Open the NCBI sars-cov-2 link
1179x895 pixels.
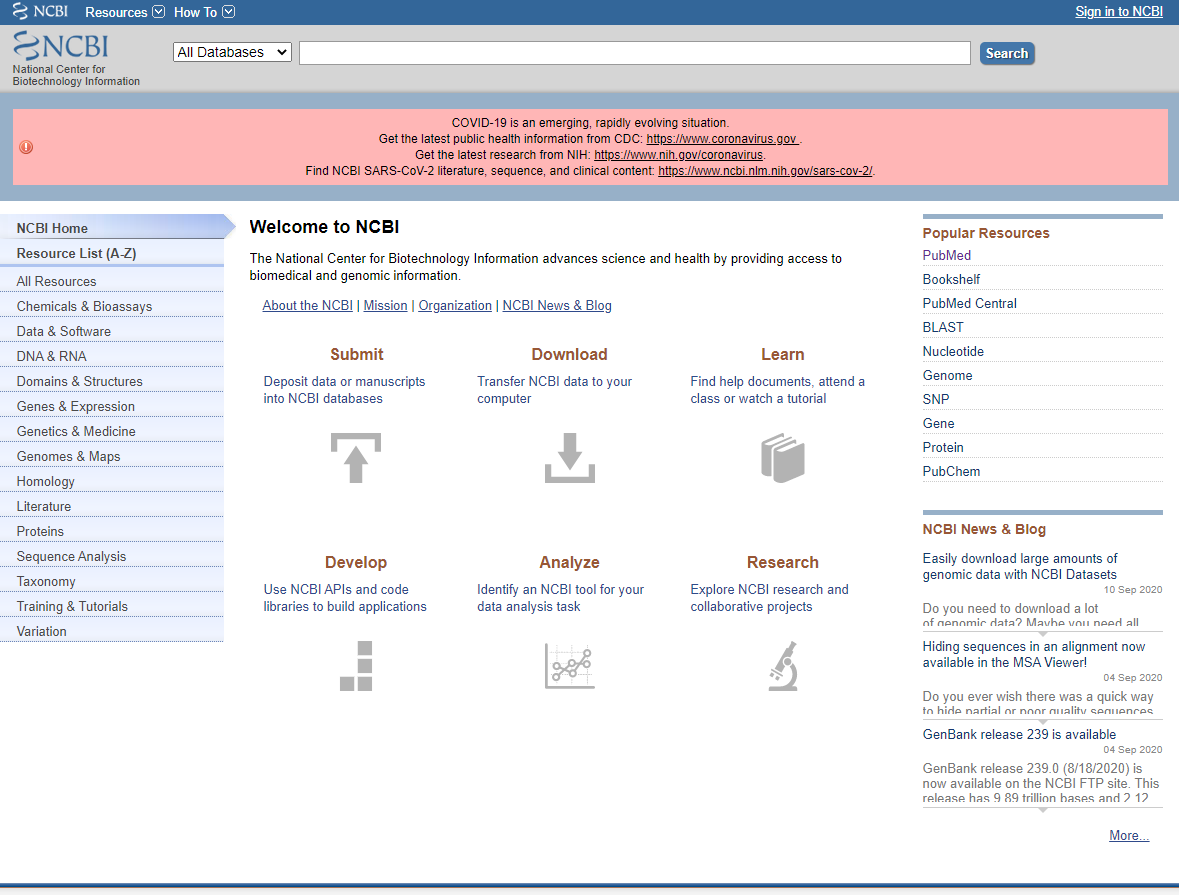tap(765, 171)
